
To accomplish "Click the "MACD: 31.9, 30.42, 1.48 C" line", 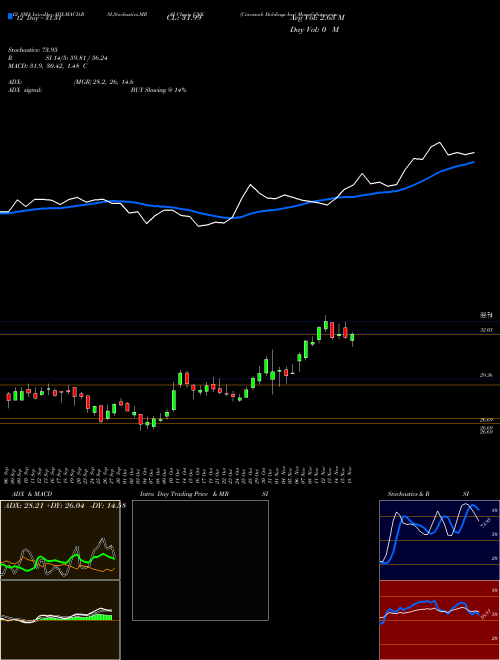I will 48,66.
